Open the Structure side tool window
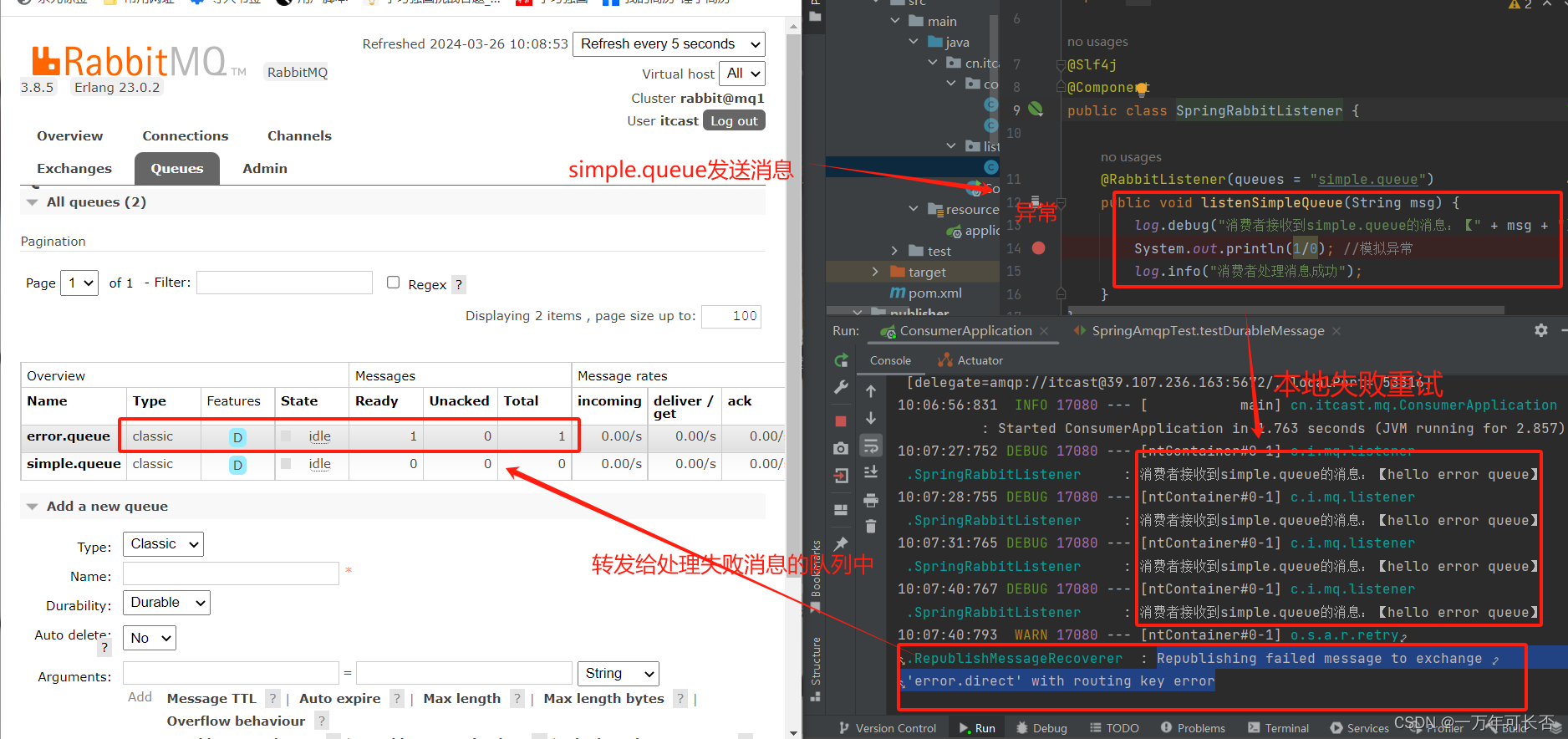Image resolution: width=1568 pixels, height=739 pixels. click(x=816, y=669)
